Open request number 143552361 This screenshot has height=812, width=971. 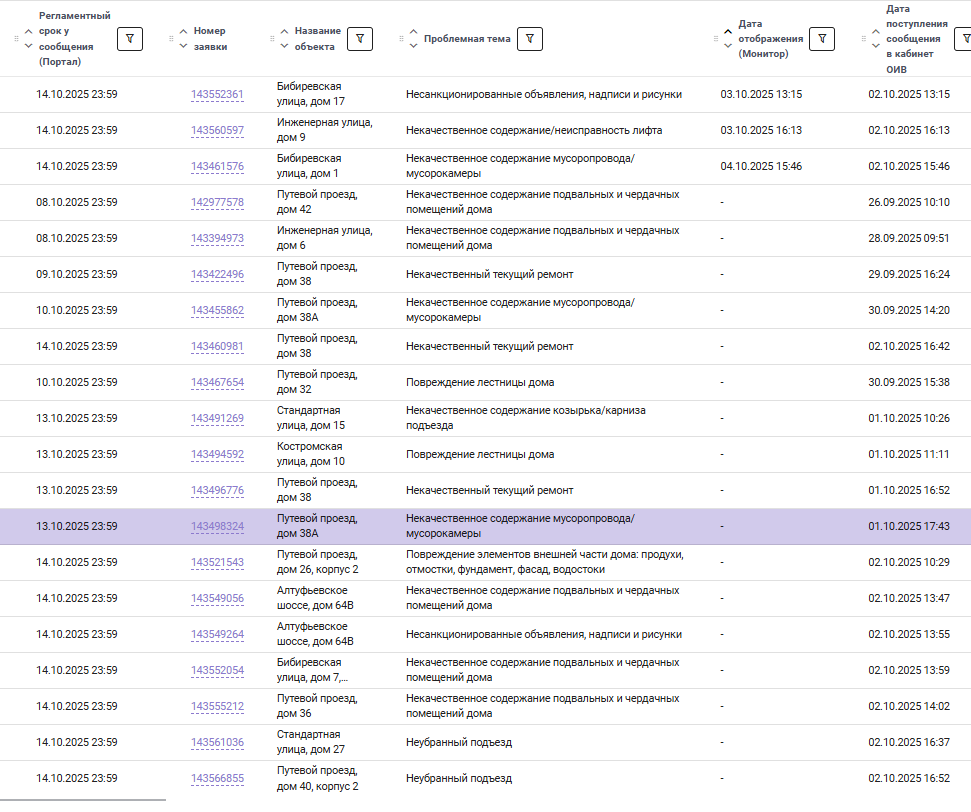pyautogui.click(x=217, y=95)
